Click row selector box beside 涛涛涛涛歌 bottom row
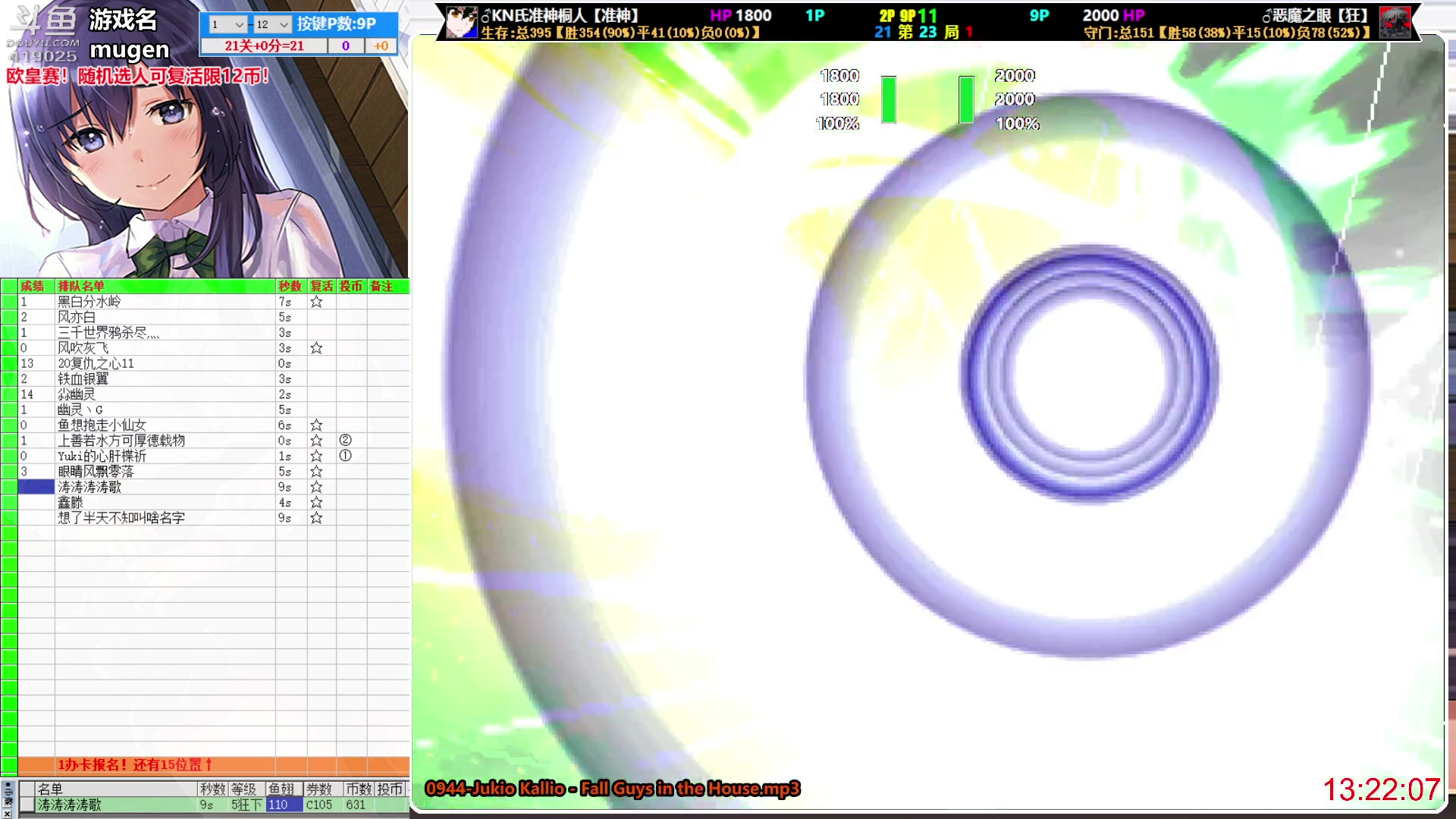The height and width of the screenshot is (819, 1456). tap(27, 805)
